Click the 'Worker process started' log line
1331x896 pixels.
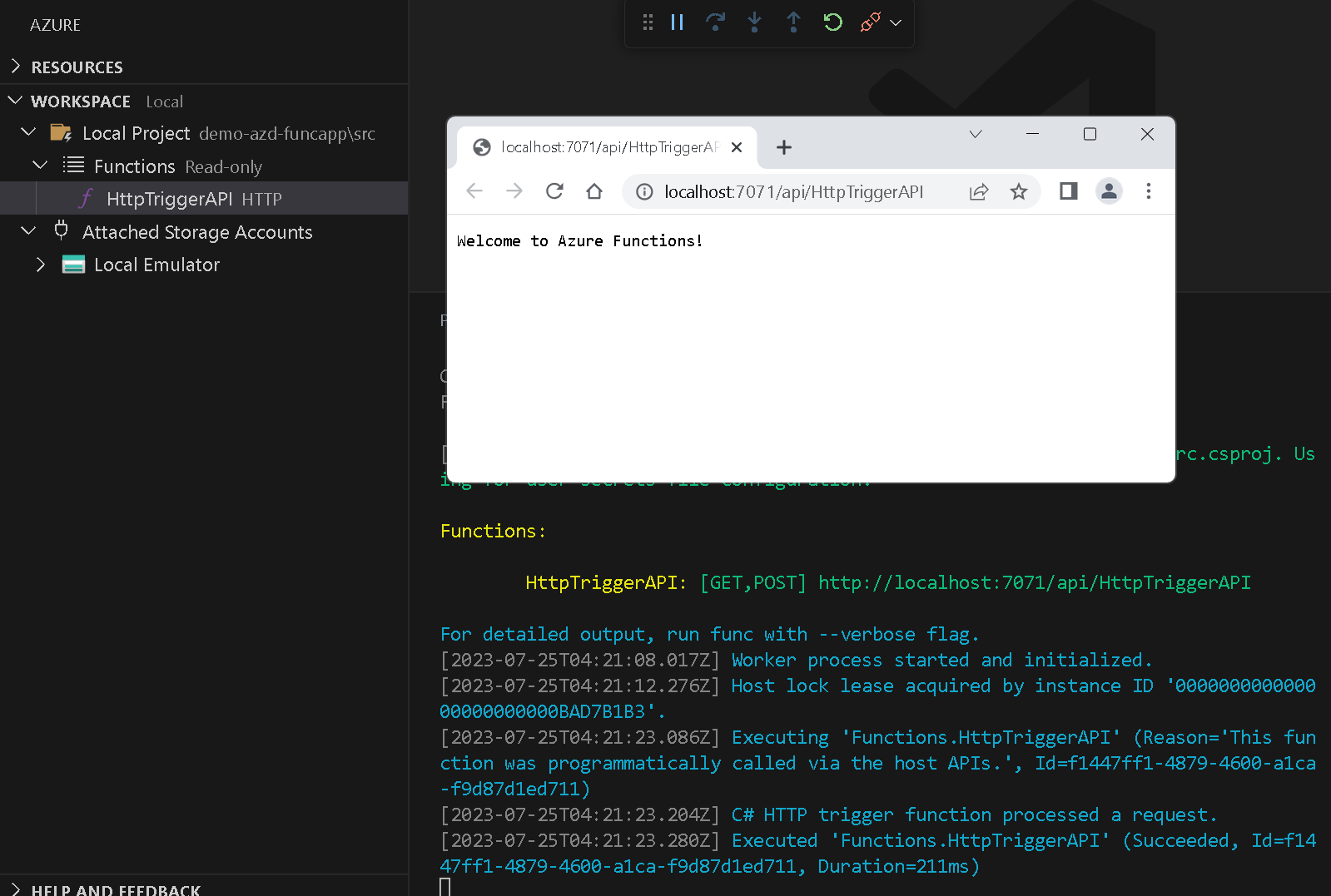[941, 661]
